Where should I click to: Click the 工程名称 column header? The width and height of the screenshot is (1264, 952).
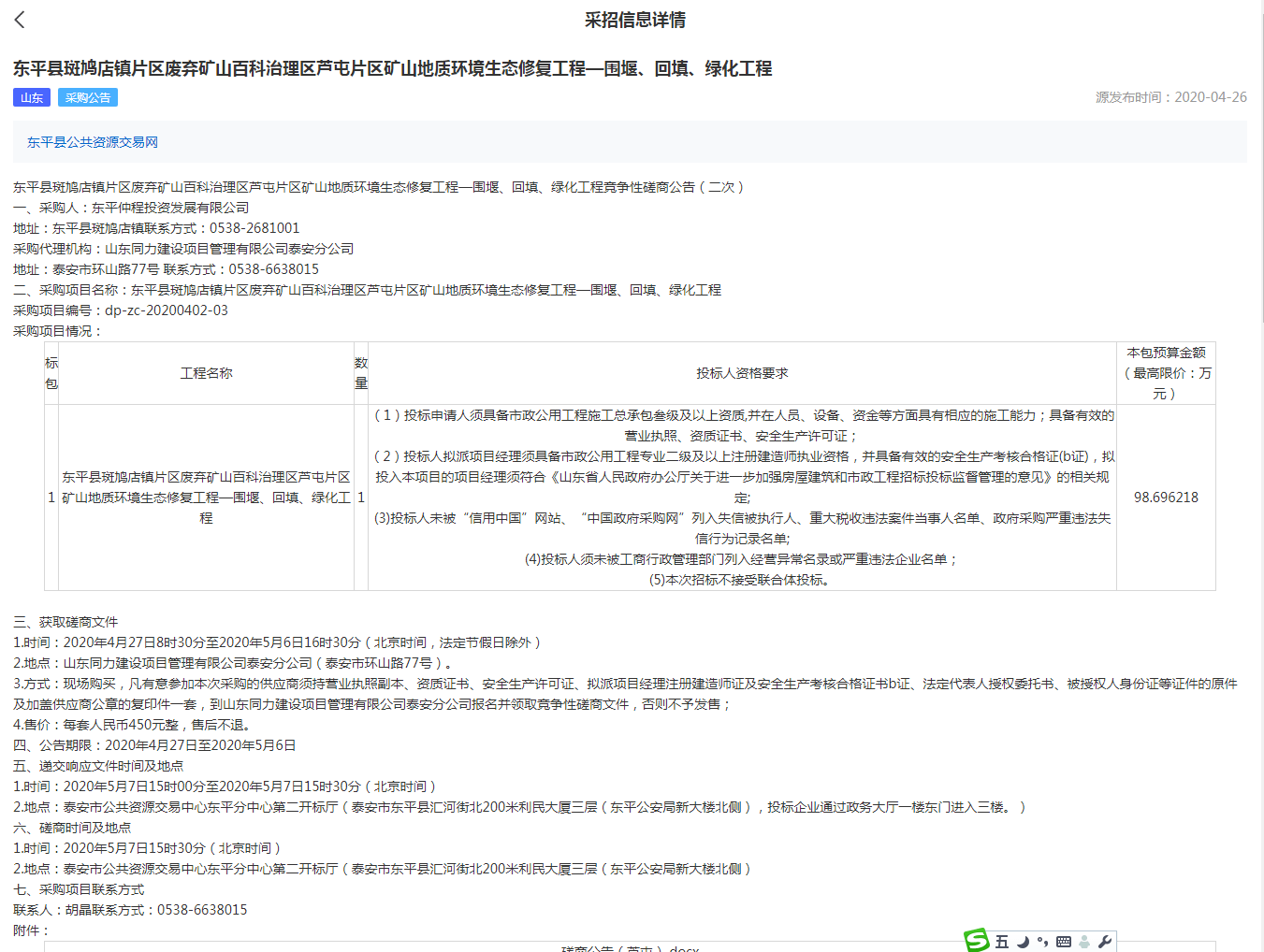(207, 373)
